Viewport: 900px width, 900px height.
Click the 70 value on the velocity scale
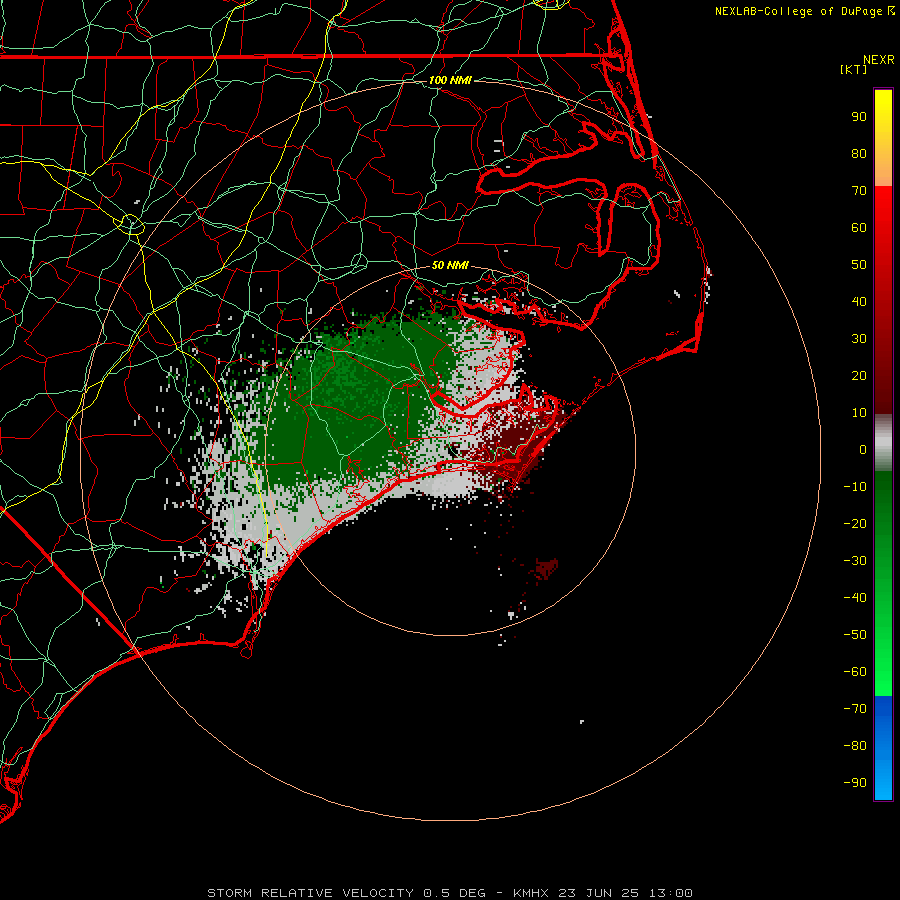pyautogui.click(x=859, y=191)
